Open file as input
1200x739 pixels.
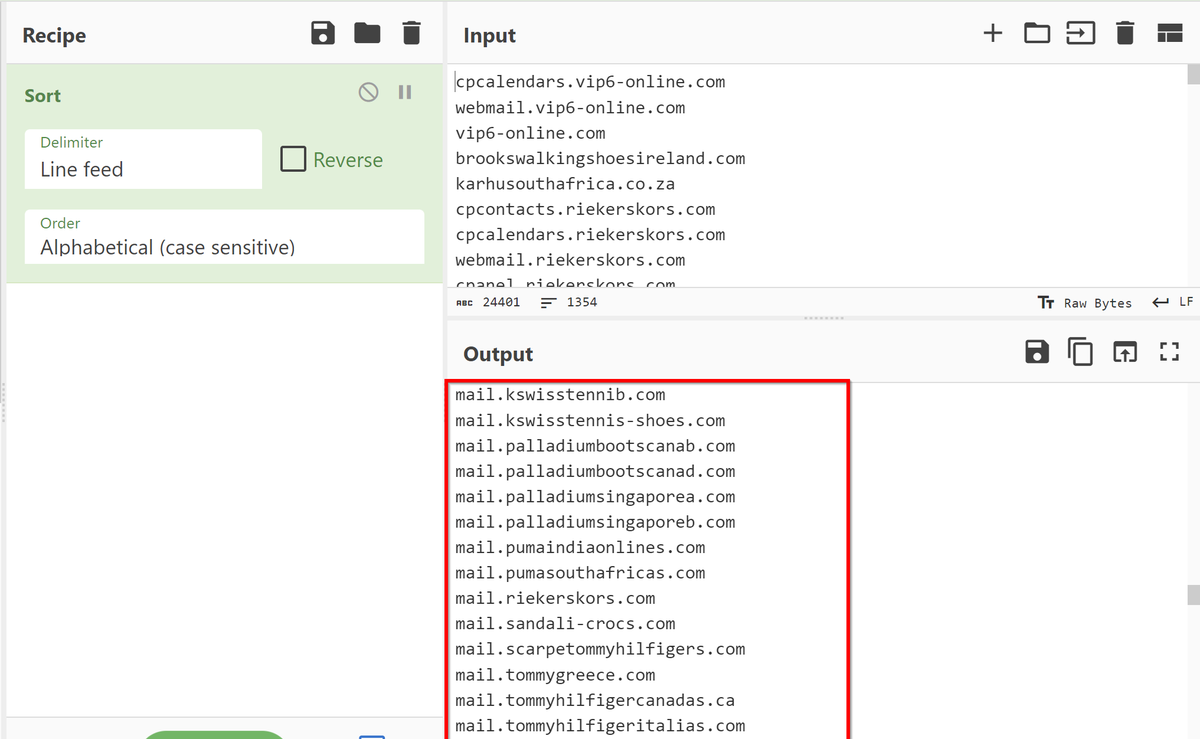(x=1081, y=34)
